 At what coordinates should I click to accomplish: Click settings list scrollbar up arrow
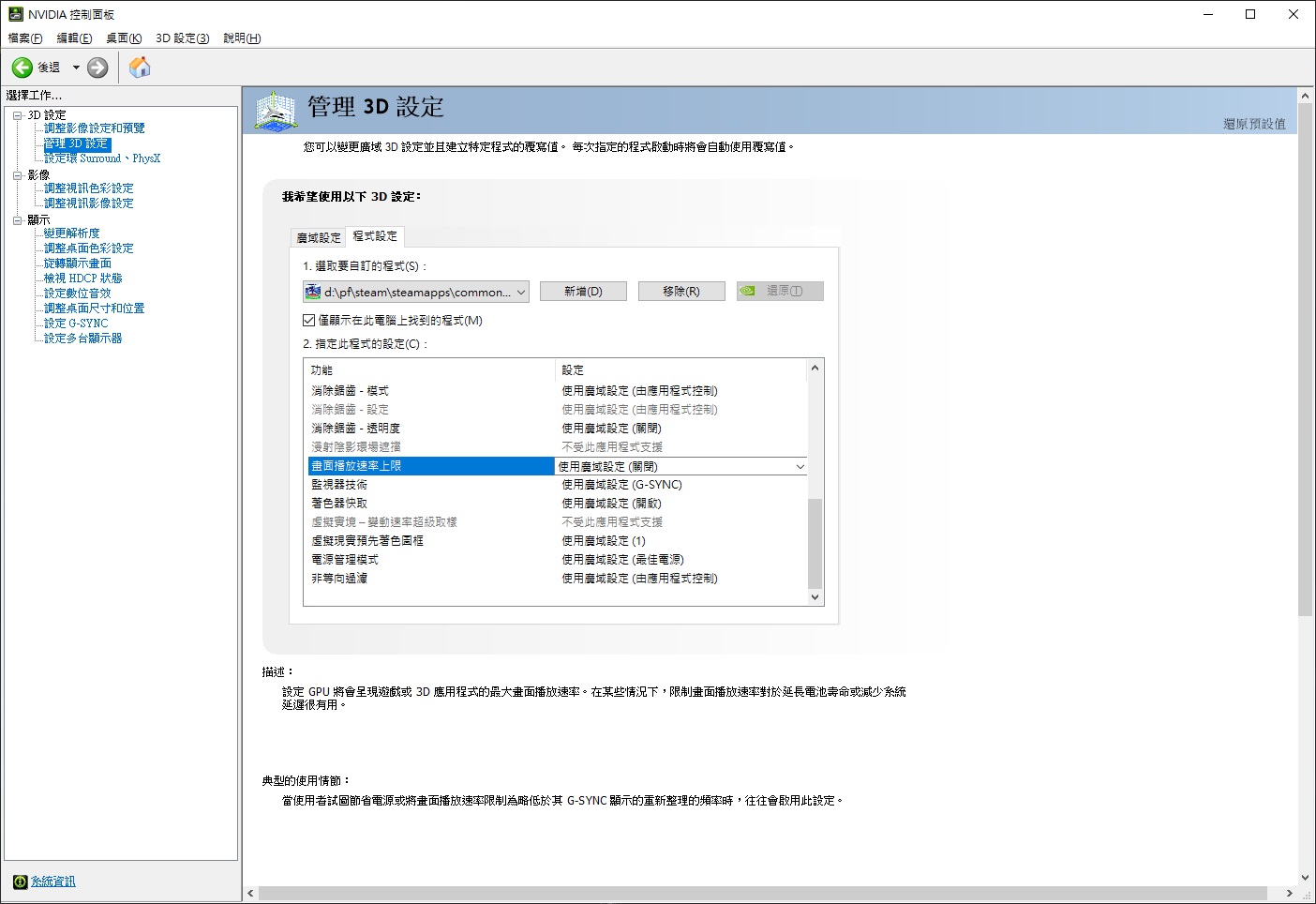[815, 368]
